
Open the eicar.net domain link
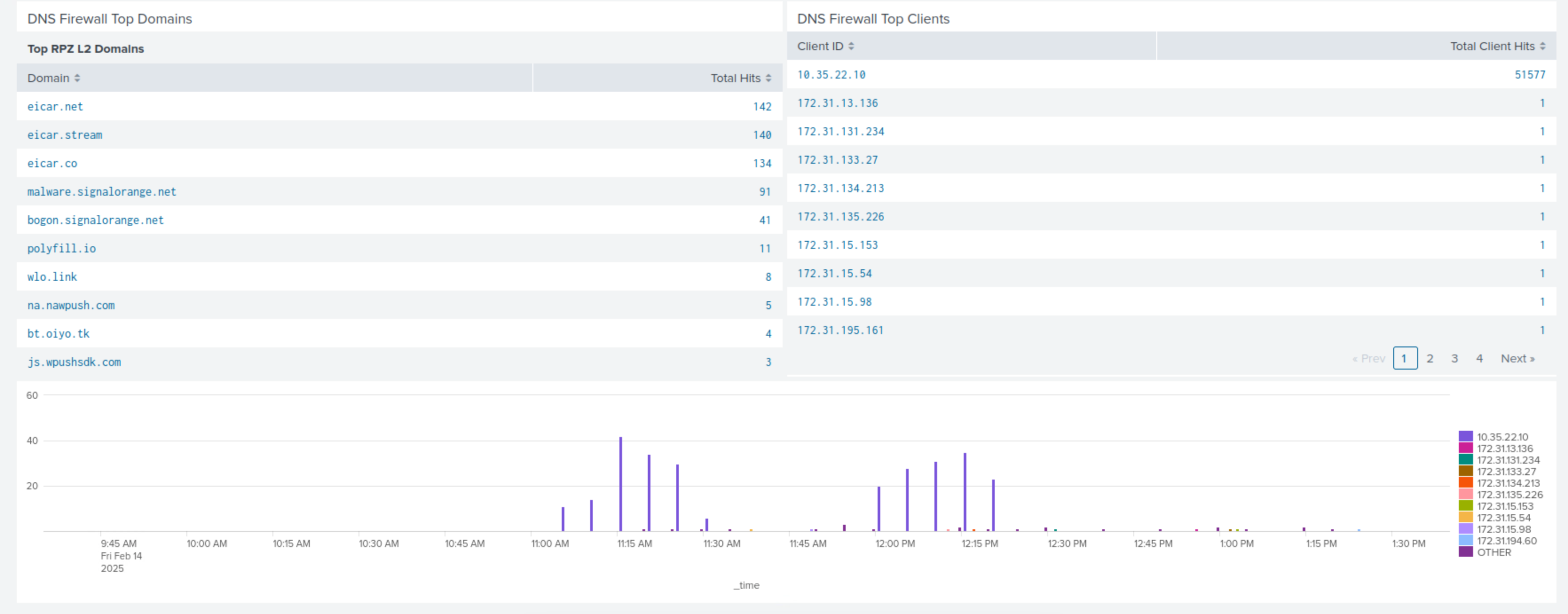(x=55, y=106)
